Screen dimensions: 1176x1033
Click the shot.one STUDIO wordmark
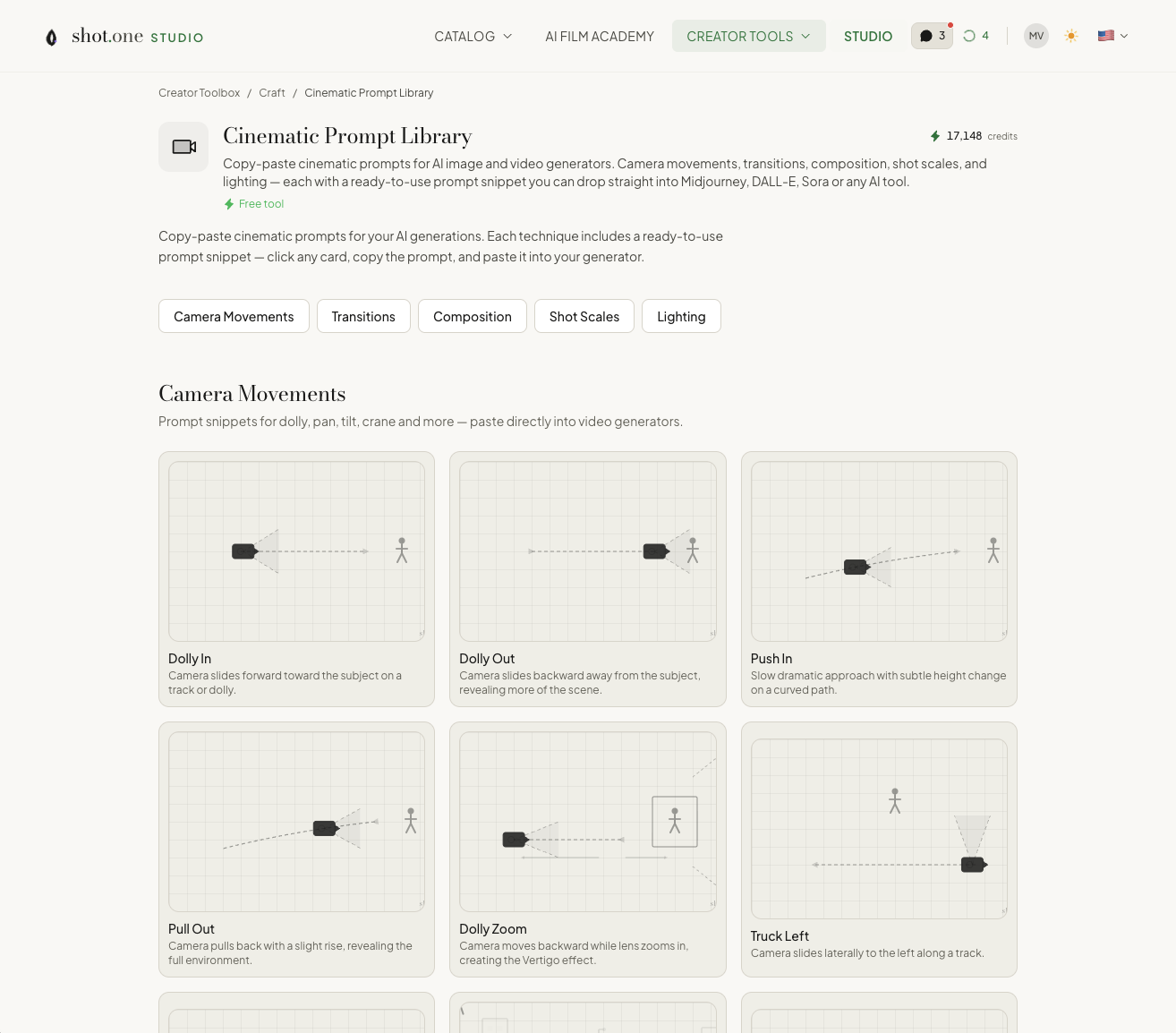(x=138, y=37)
